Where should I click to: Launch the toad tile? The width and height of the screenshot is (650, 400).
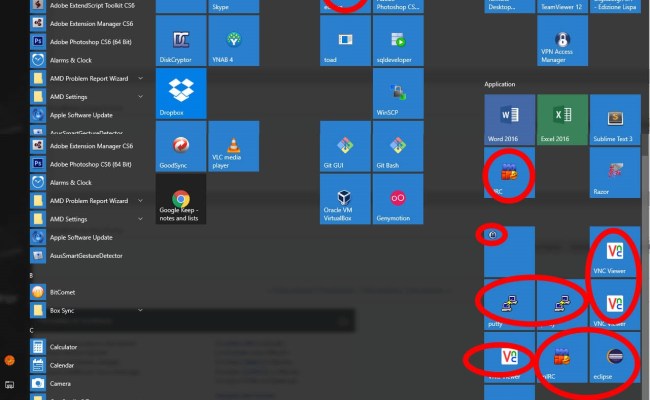[345, 41]
